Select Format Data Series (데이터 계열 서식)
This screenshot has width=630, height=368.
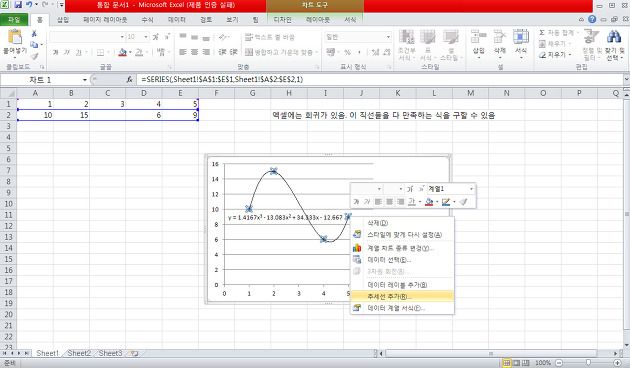[x=402, y=308]
